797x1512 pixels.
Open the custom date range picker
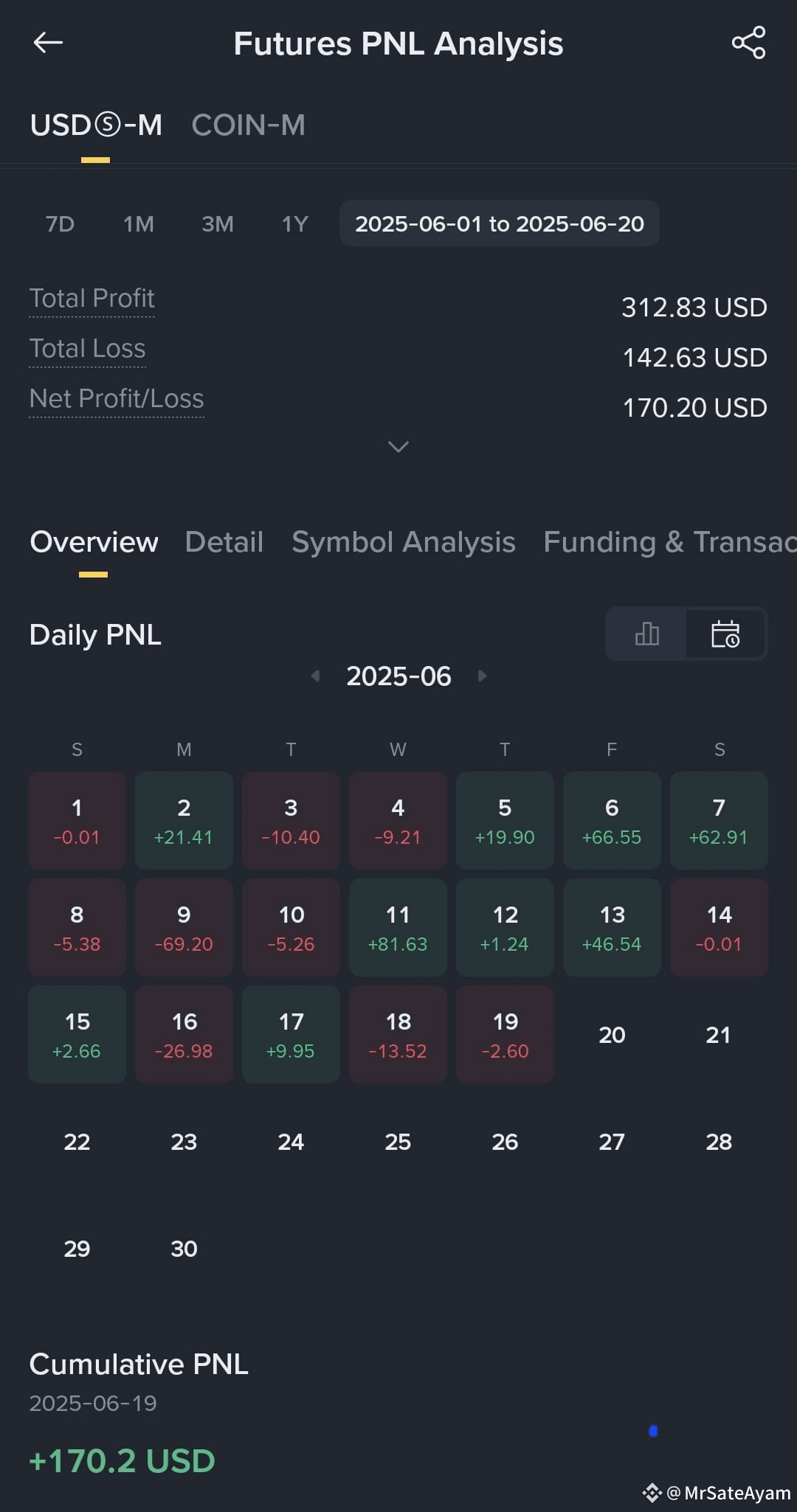click(500, 223)
